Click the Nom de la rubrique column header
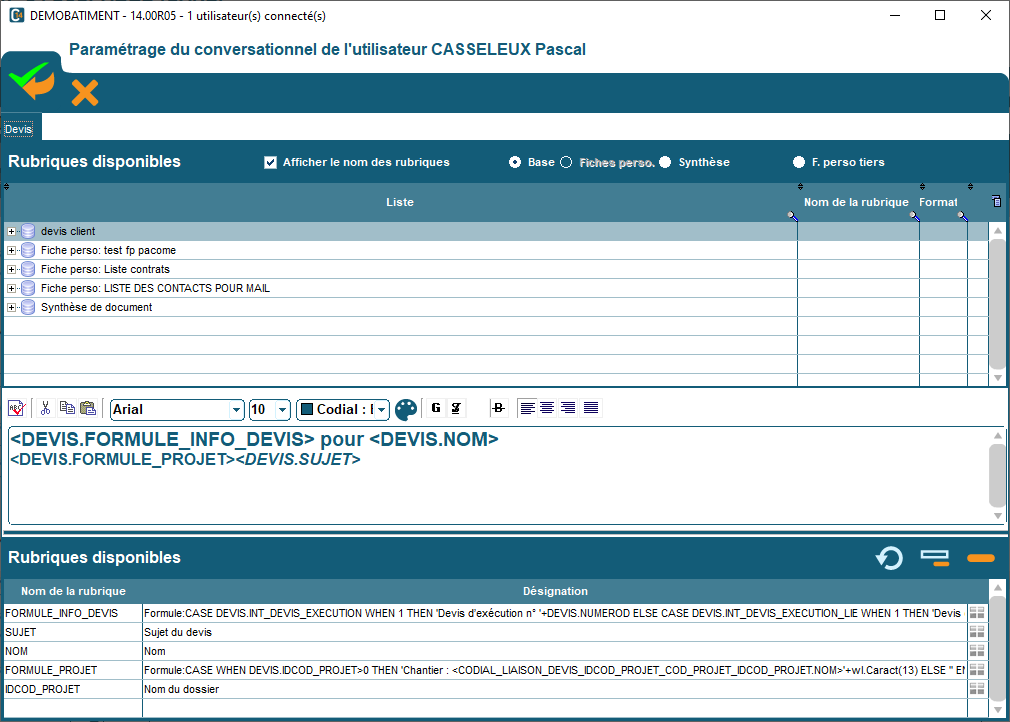 (856, 202)
